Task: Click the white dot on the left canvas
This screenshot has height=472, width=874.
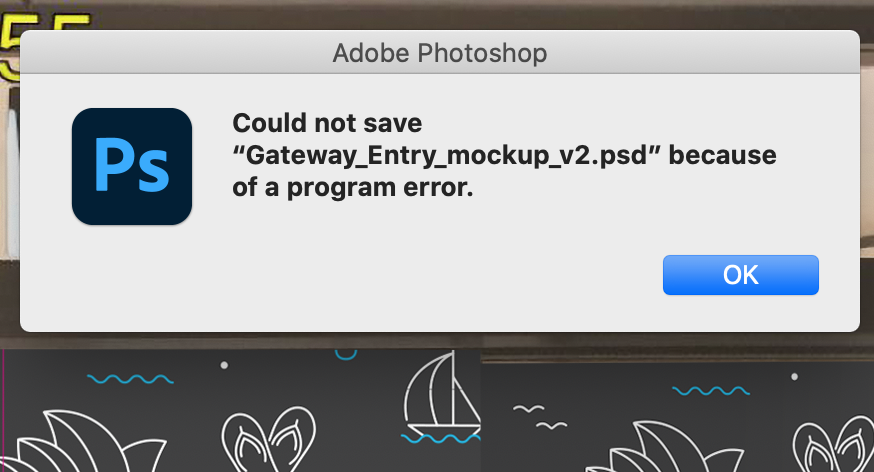Action: point(224,365)
